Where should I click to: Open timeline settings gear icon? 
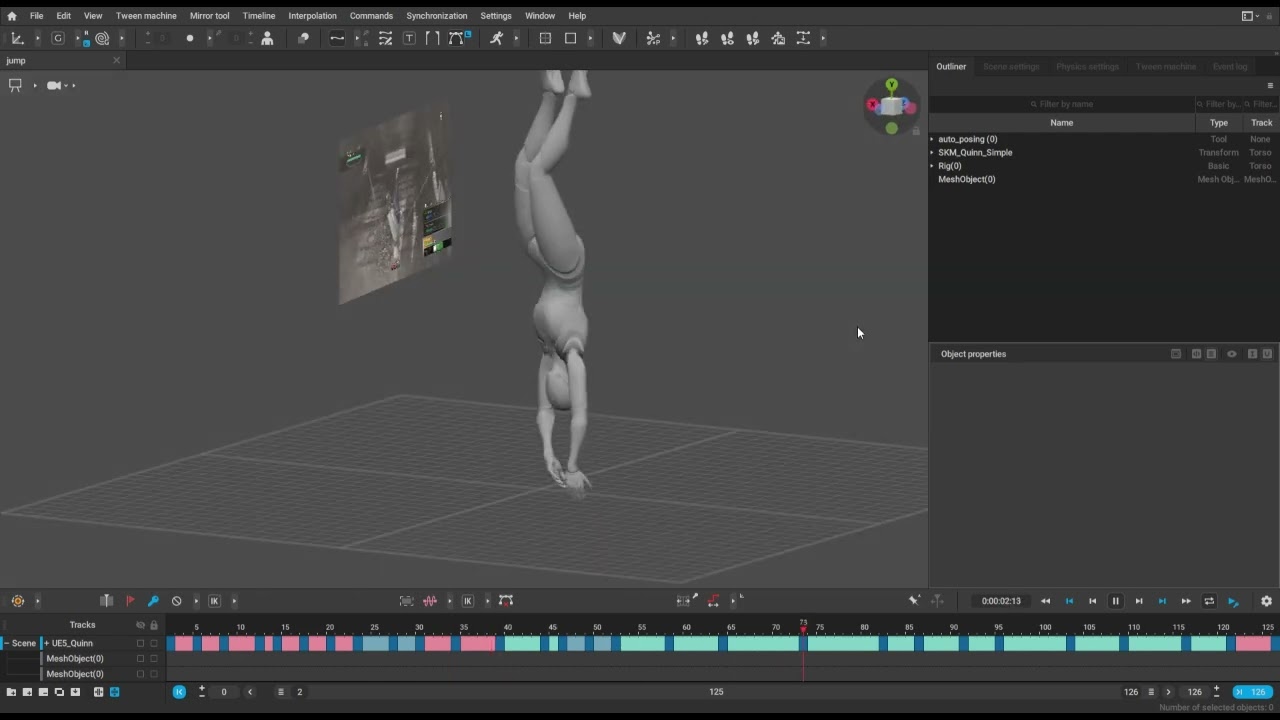pos(1266,601)
